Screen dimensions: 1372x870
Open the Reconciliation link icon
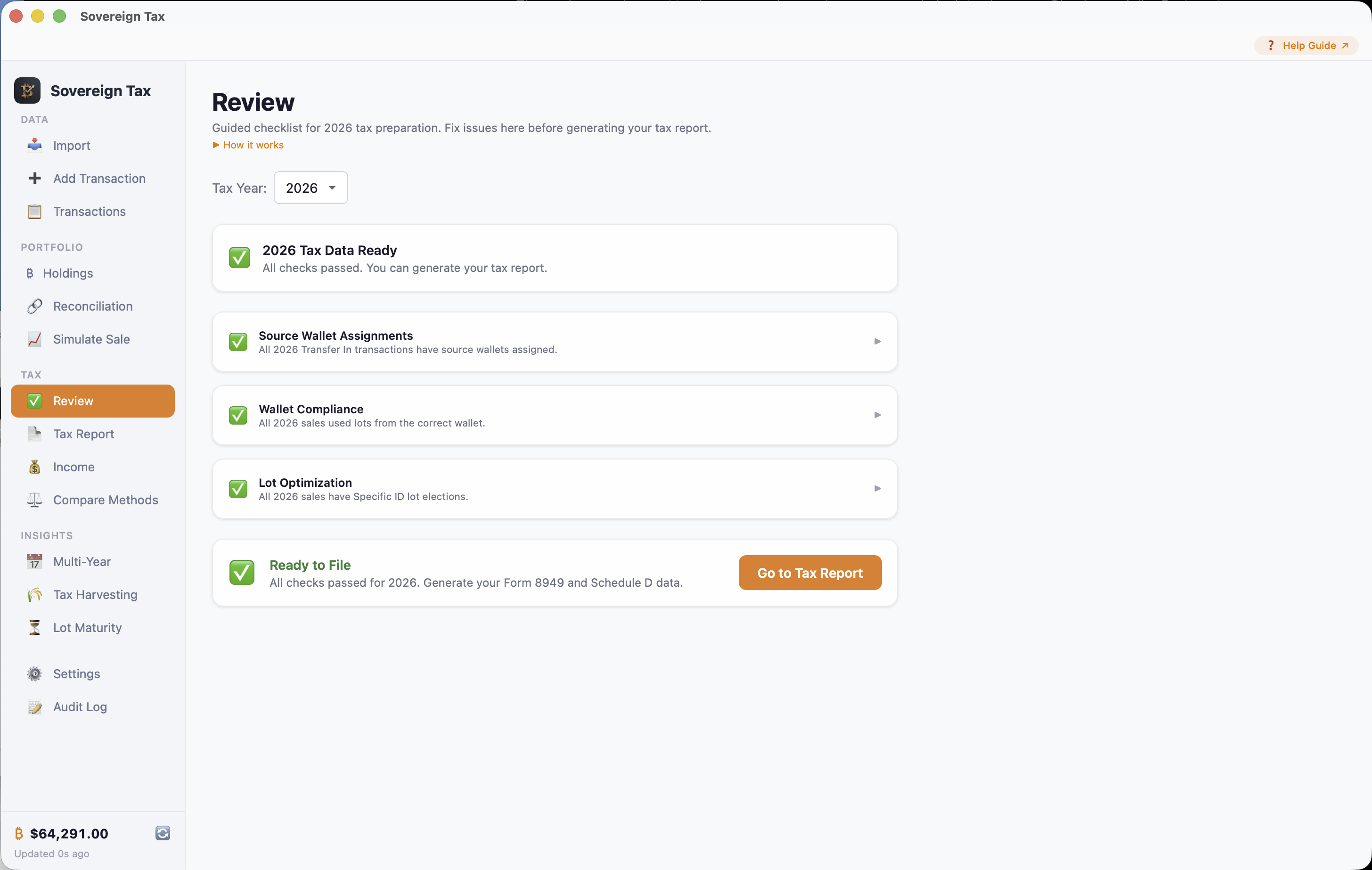coord(34,306)
